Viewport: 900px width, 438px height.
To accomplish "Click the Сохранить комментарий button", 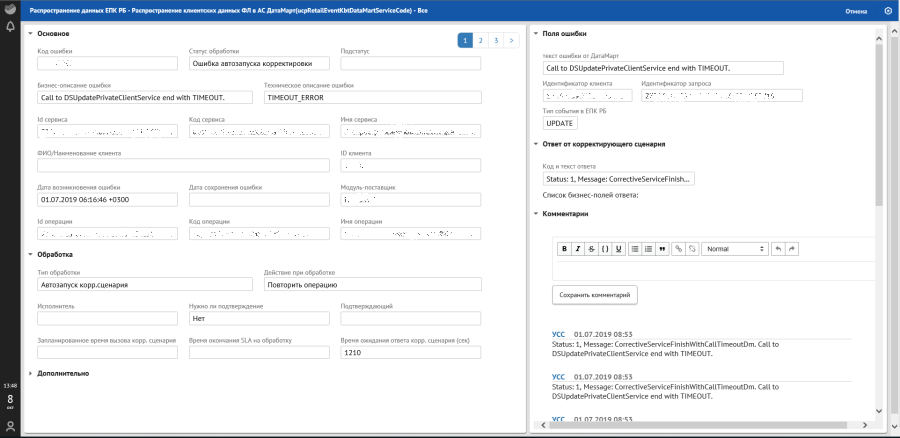I will click(x=594, y=295).
